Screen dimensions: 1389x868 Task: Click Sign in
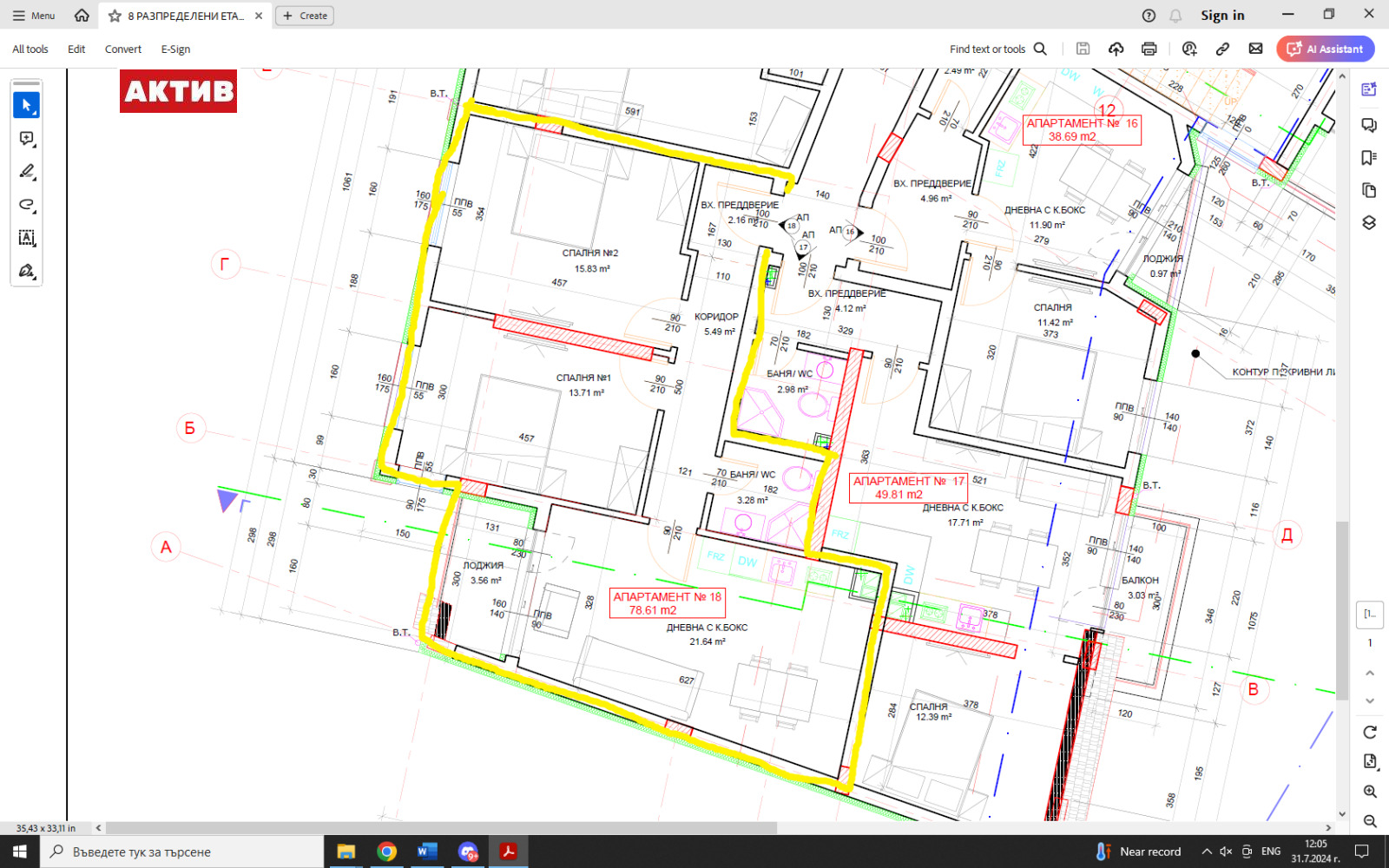(1221, 15)
